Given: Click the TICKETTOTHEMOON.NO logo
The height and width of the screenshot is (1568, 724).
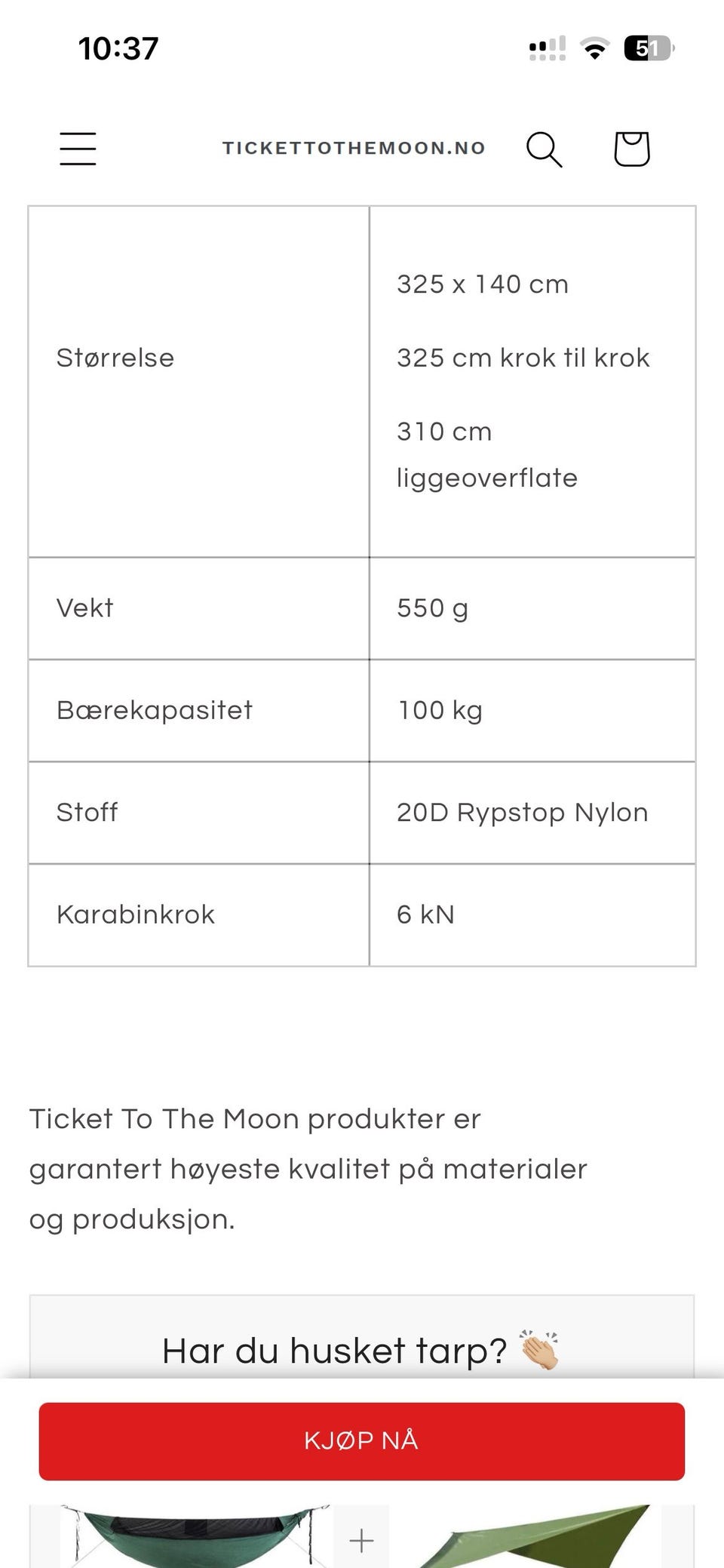Looking at the screenshot, I should coord(354,148).
